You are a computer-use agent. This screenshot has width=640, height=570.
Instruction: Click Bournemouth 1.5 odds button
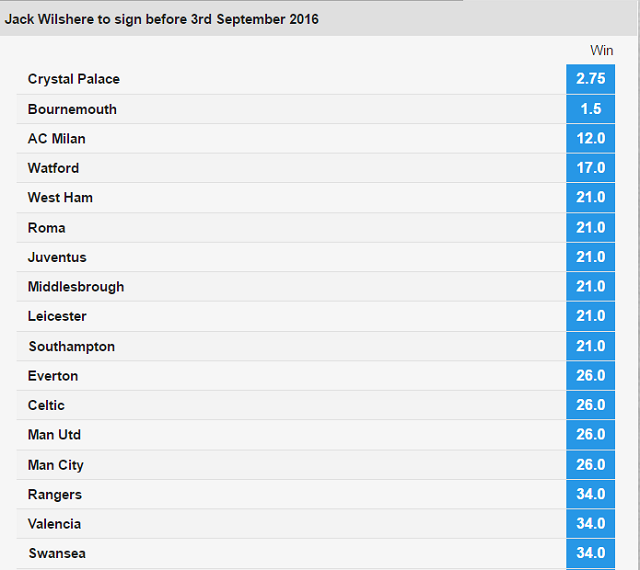[x=590, y=109]
